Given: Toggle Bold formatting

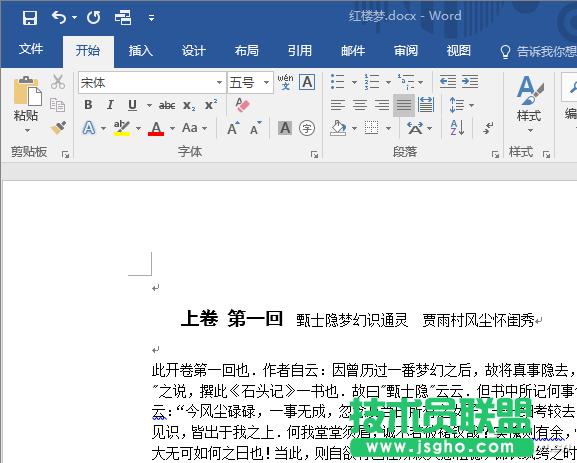Looking at the screenshot, I should coord(88,105).
